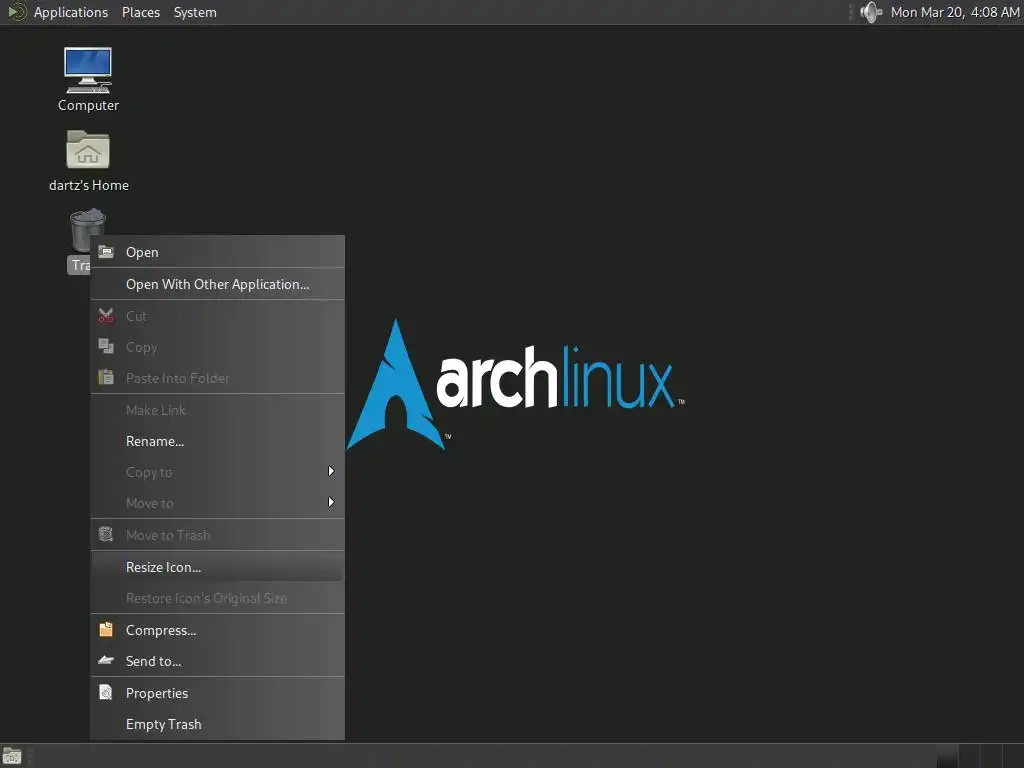
Task: Select Cut in the context menu
Action: coord(217,316)
